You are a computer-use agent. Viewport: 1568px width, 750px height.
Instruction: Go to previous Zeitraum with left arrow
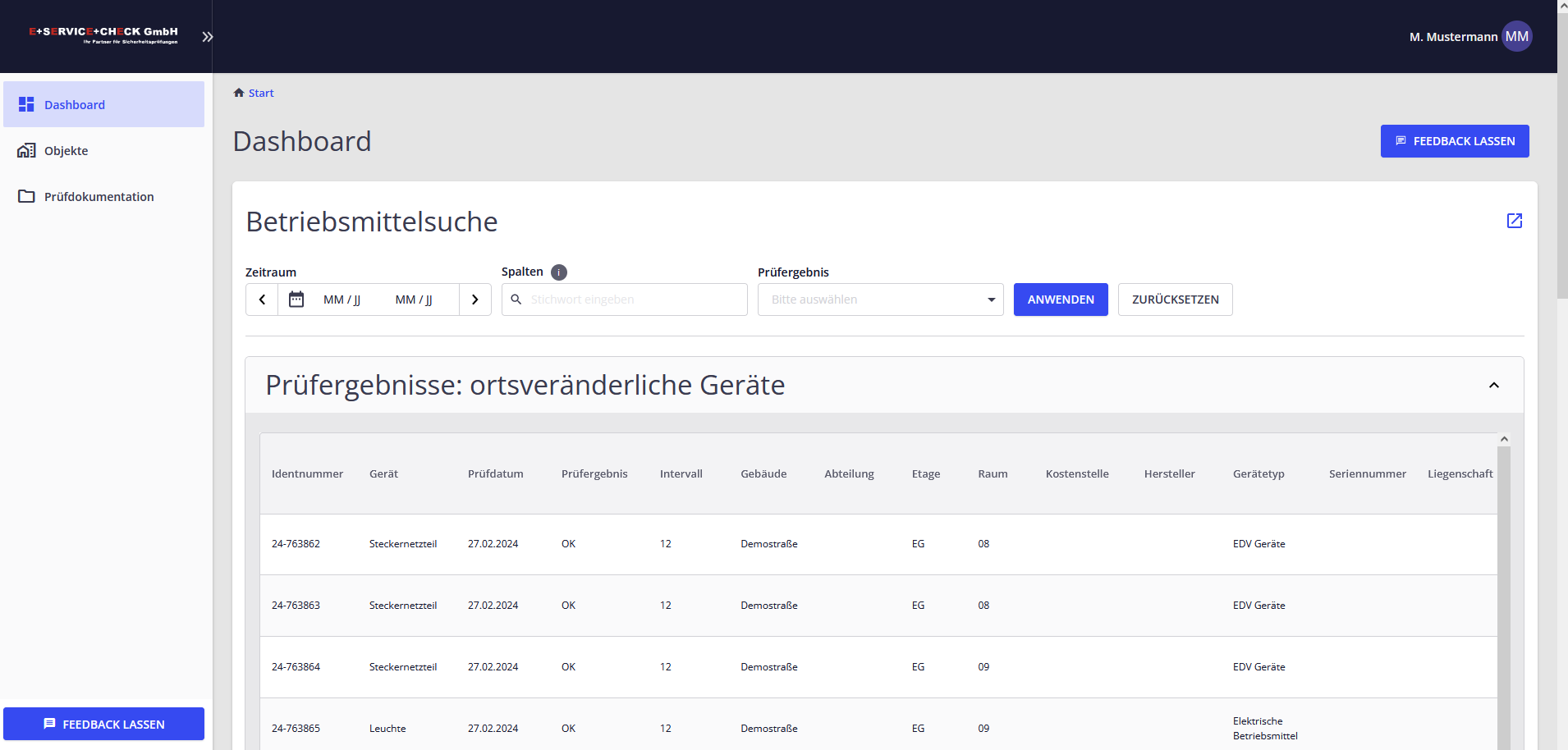(262, 300)
